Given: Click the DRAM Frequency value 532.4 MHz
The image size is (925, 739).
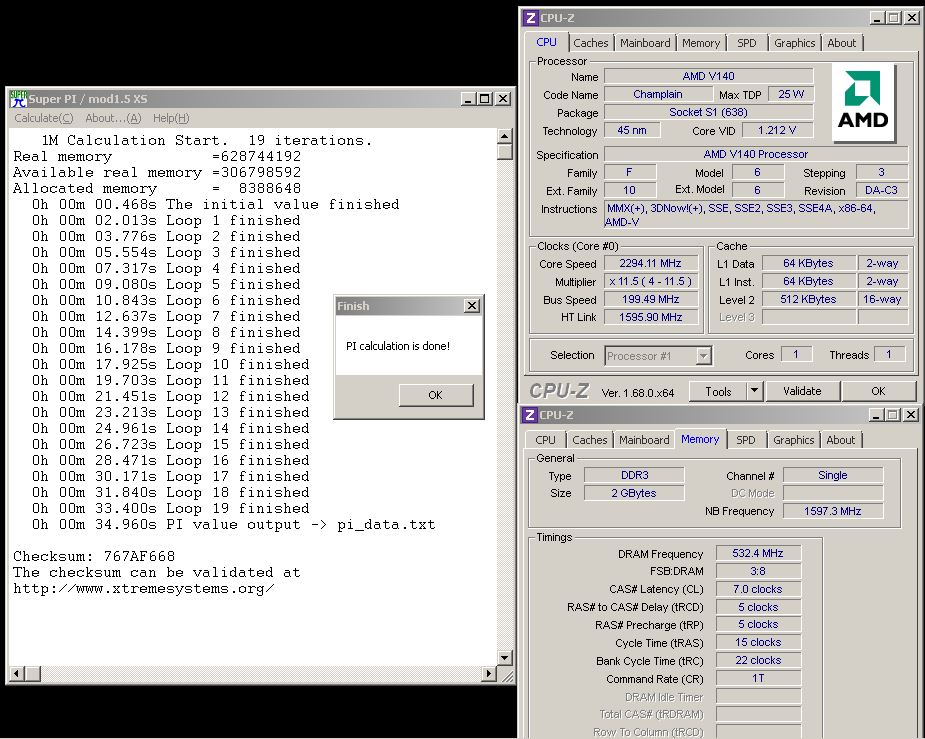Looking at the screenshot, I should (758, 553).
